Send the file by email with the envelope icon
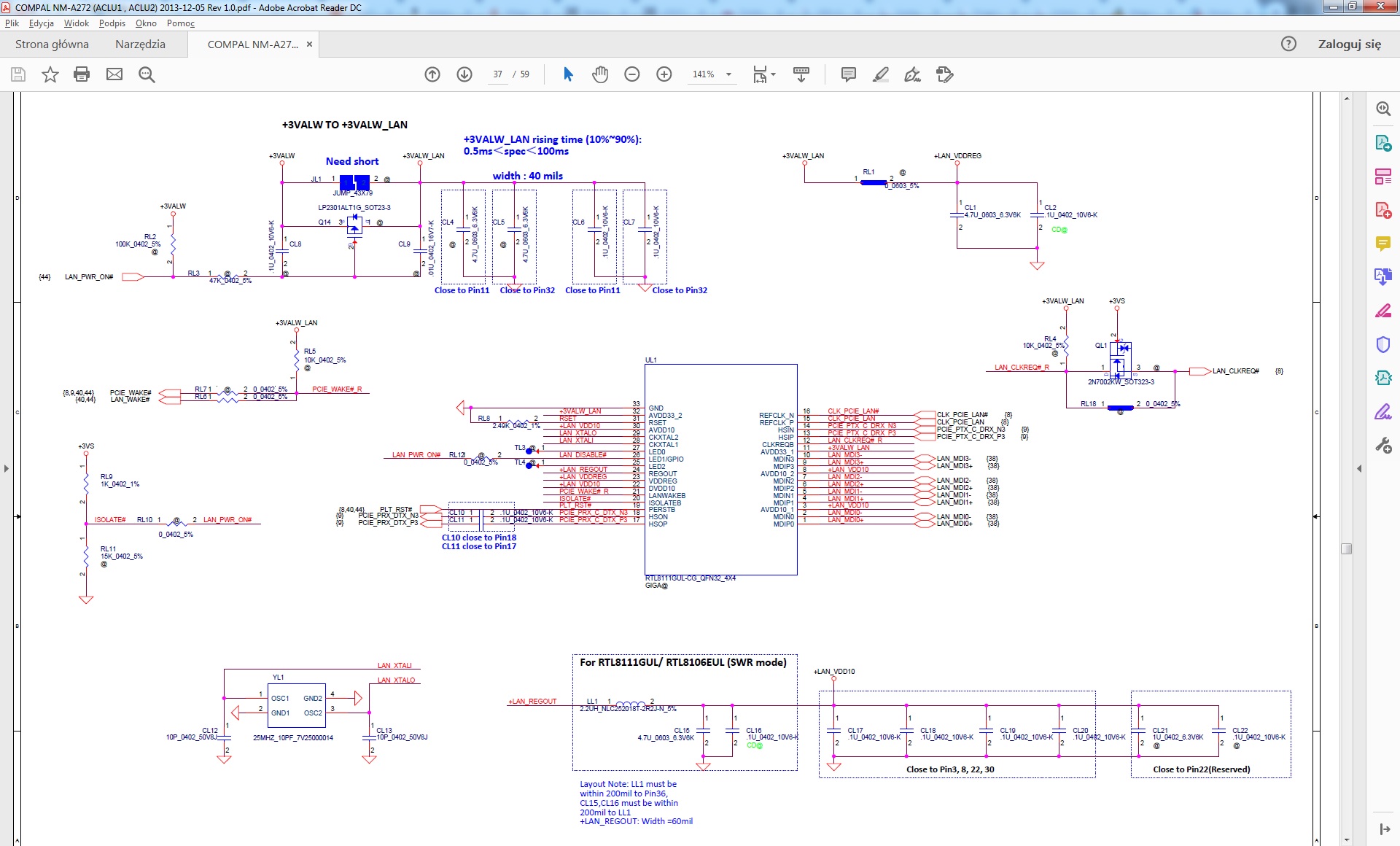This screenshot has height=846, width=1400. point(114,74)
